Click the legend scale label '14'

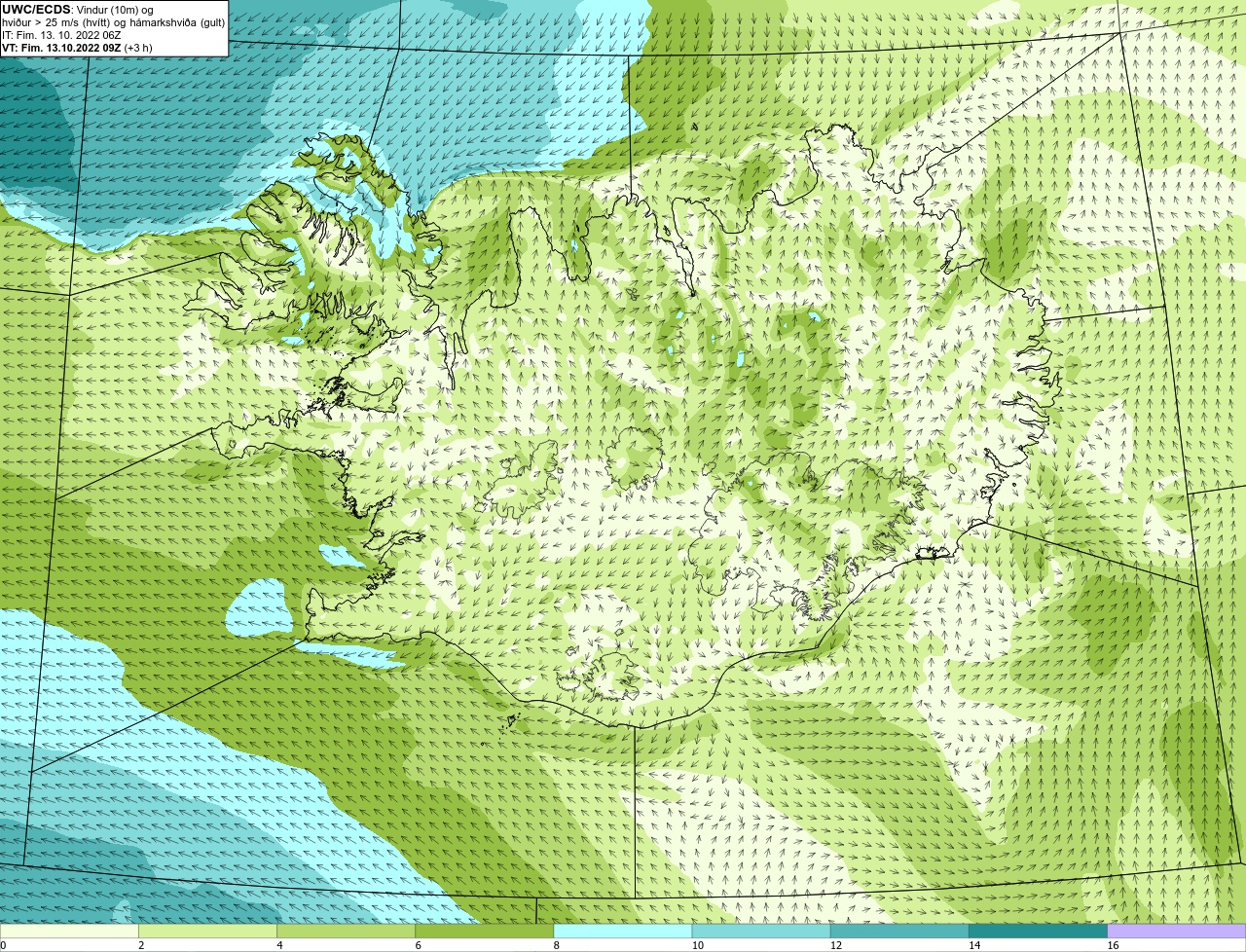coord(974,945)
